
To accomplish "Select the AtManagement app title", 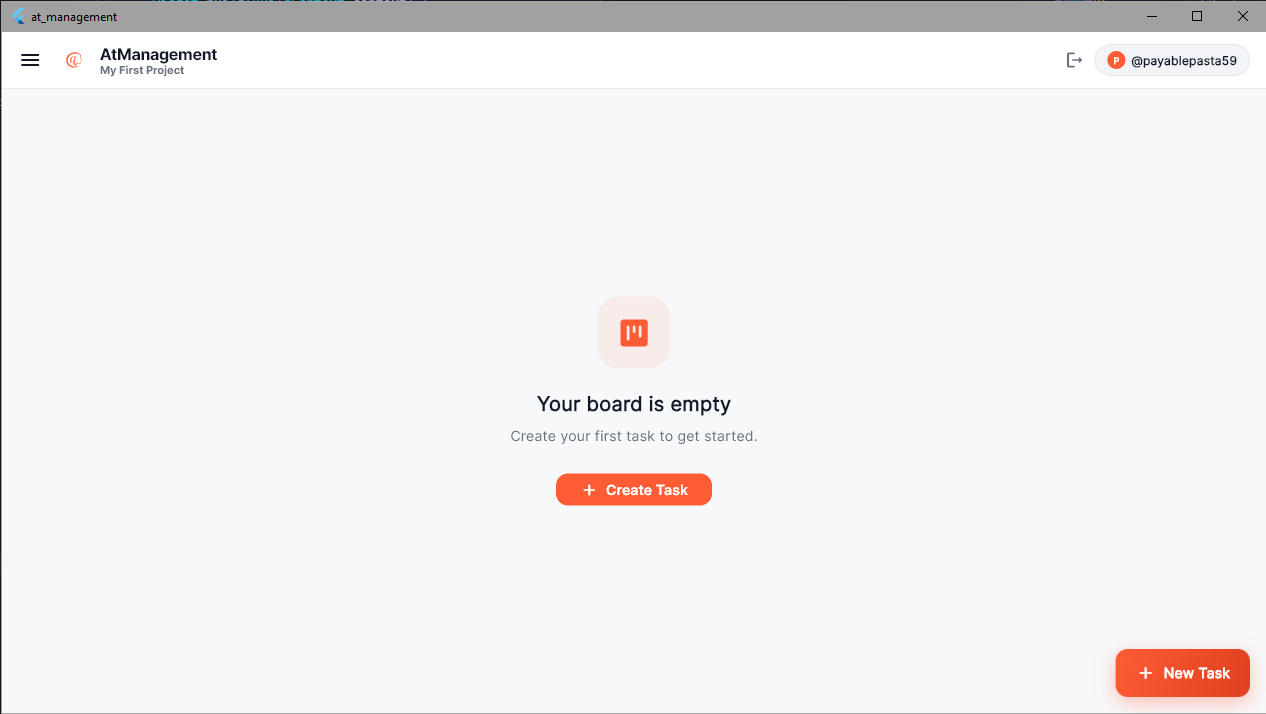I will (158, 54).
